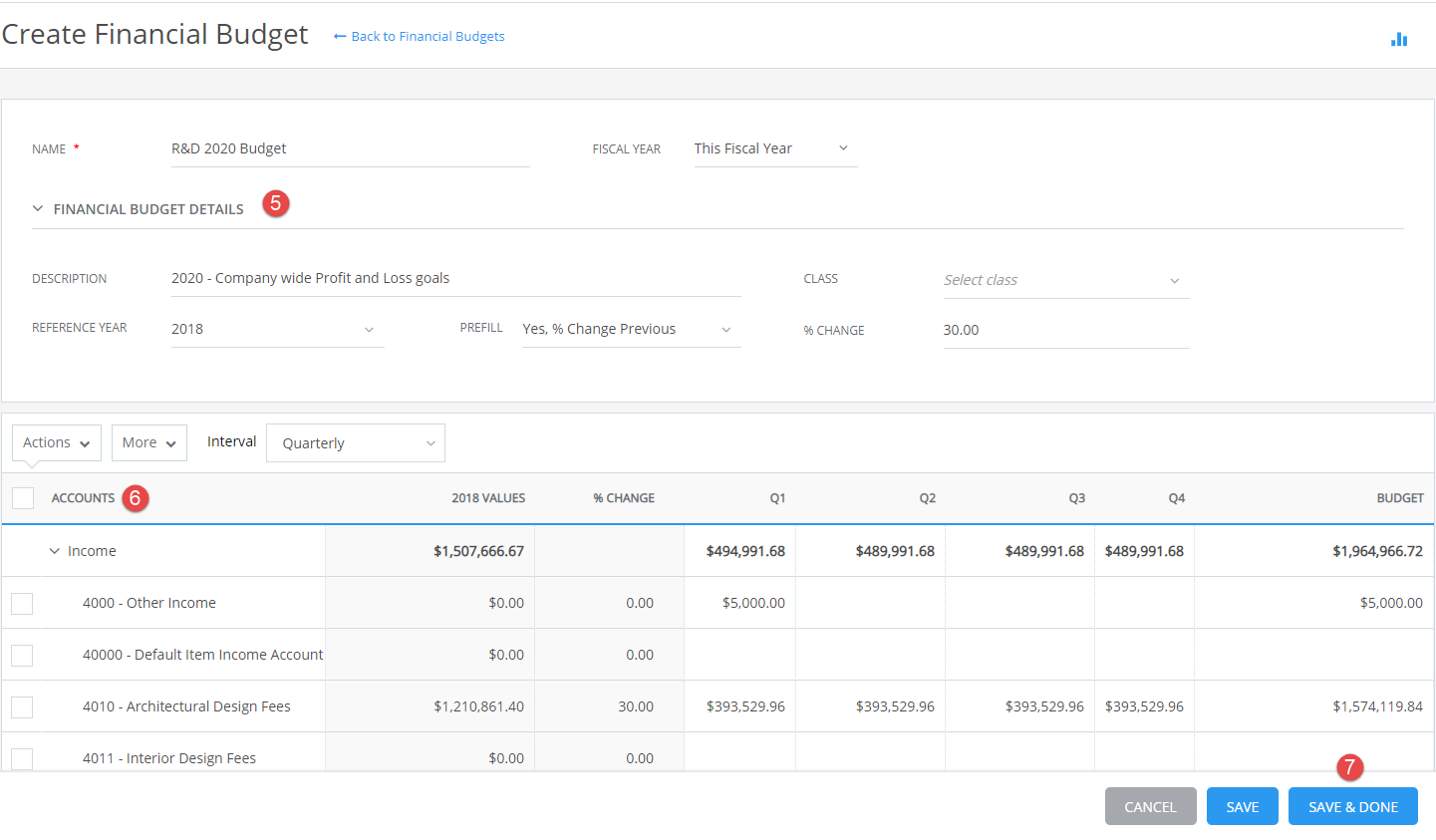Edit the budget Name field
The image size is (1436, 840).
pyautogui.click(x=350, y=148)
